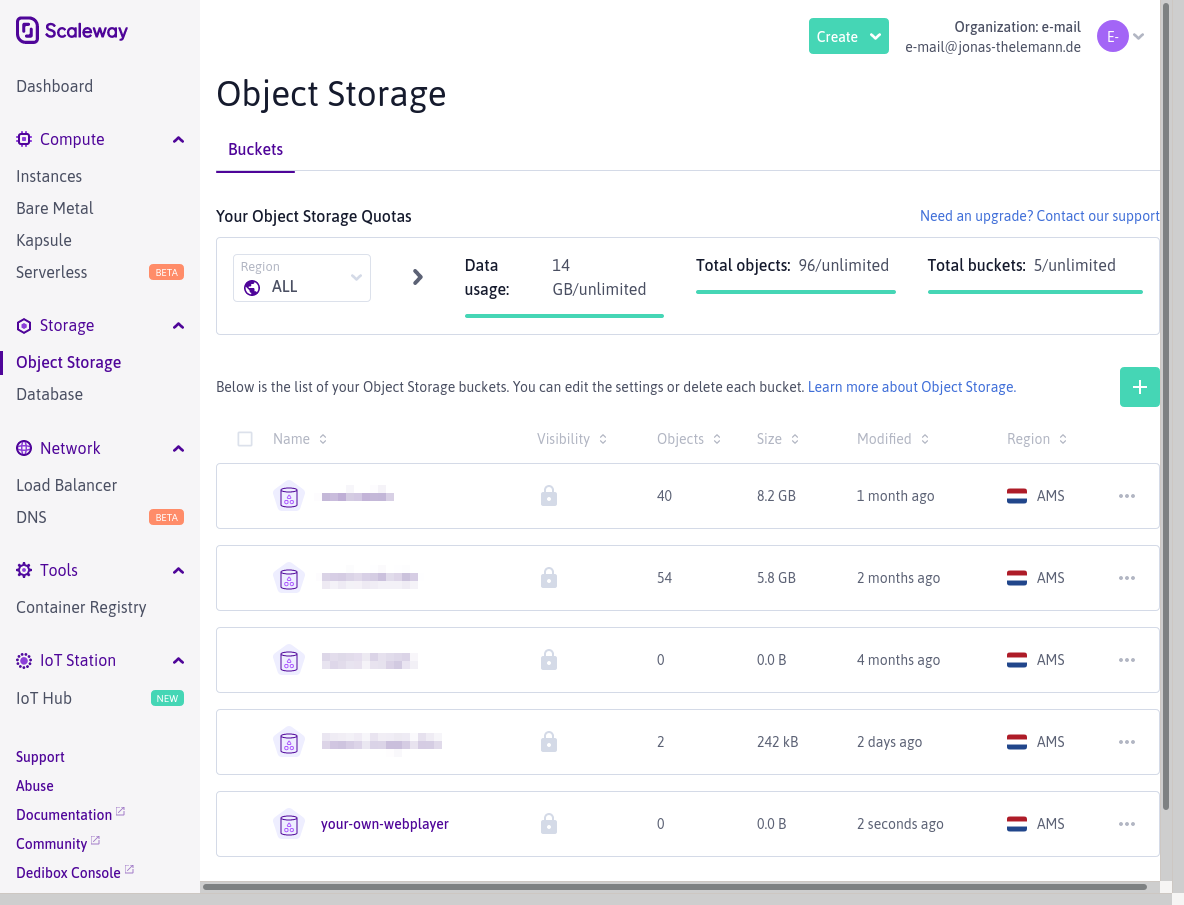
Task: Open Kapsule in sidebar
Action: click(44, 240)
